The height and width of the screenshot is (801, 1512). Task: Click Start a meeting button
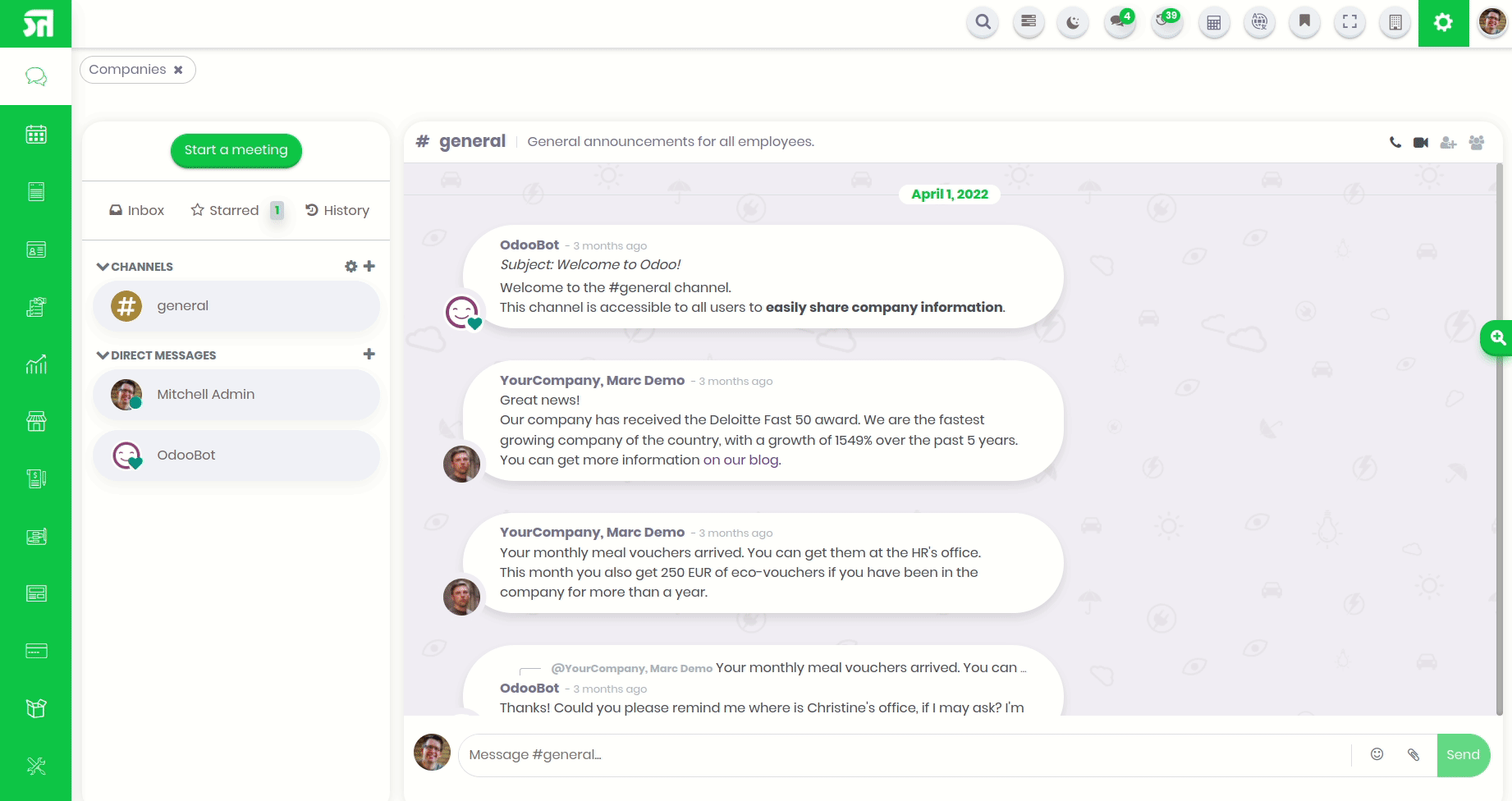point(236,150)
